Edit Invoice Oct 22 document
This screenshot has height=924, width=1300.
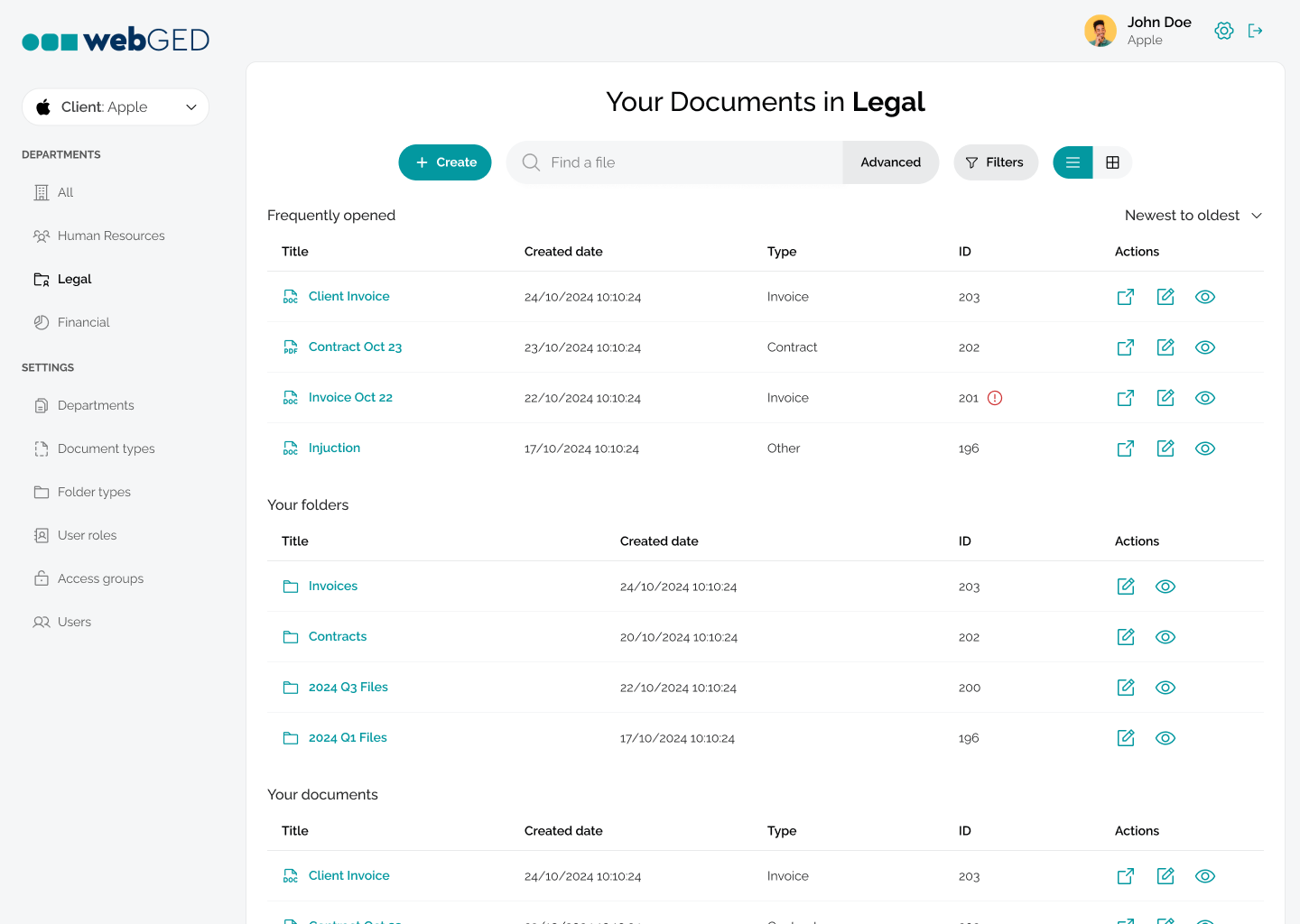(x=1165, y=398)
